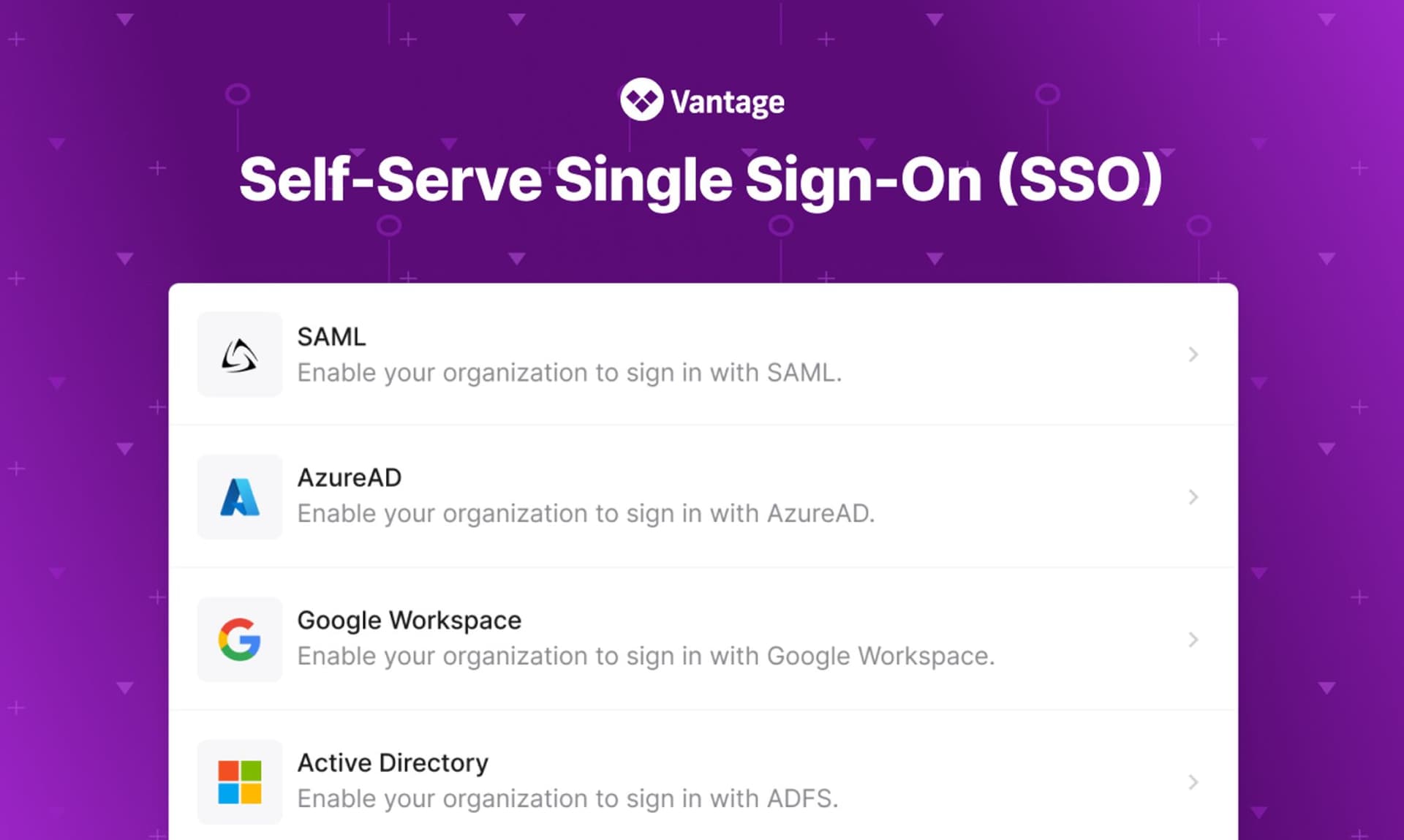Open the SAML sign-in option
This screenshot has width=1404, height=840.
click(658, 354)
